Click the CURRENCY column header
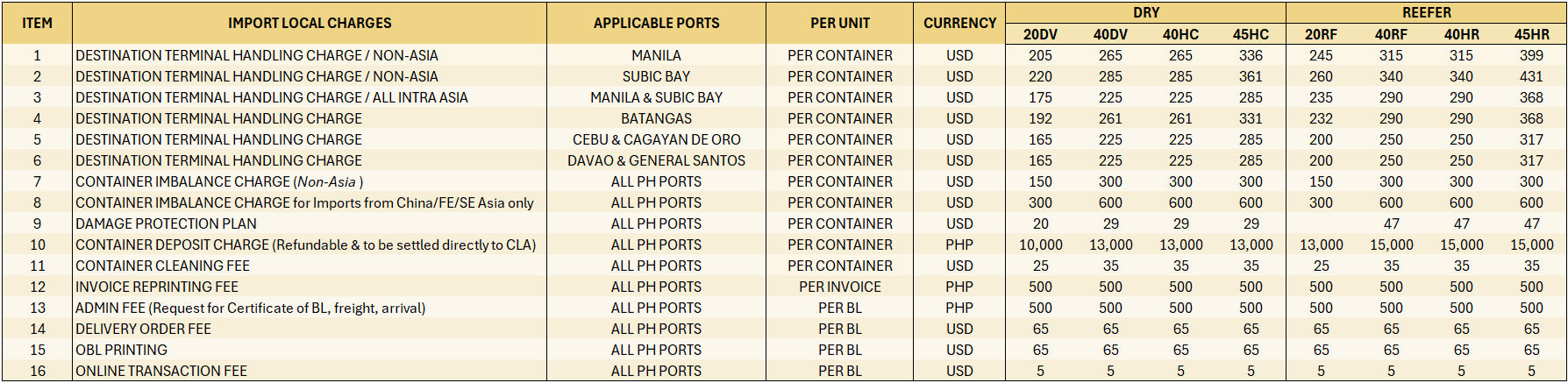Image resolution: width=1568 pixels, height=383 pixels. coord(959,24)
